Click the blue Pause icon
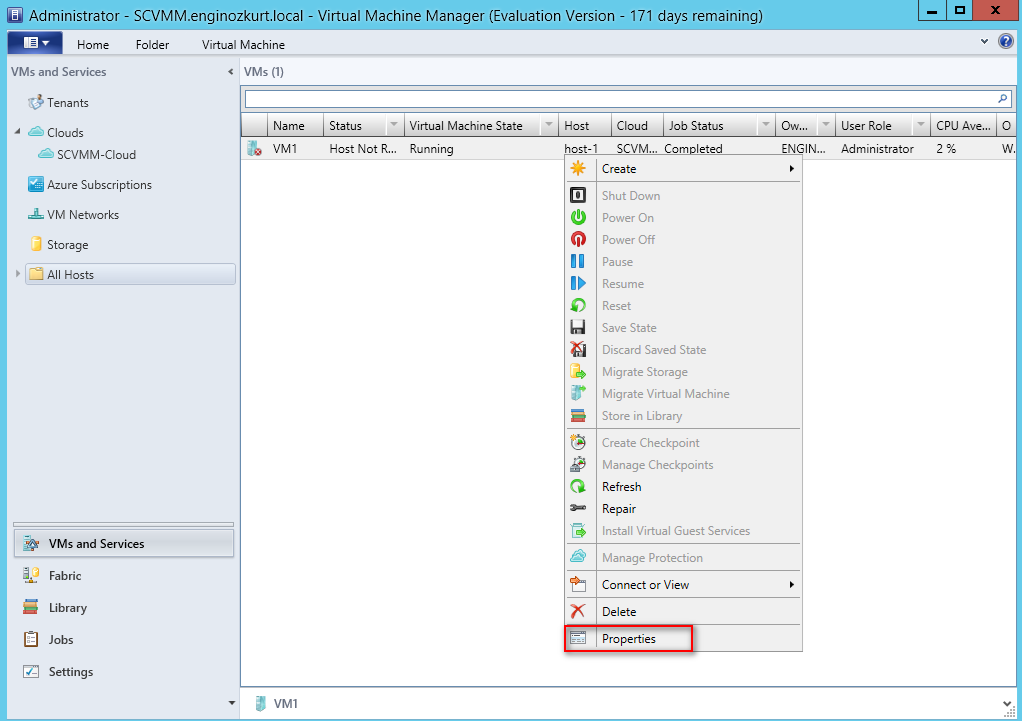This screenshot has width=1022, height=721. pos(577,261)
